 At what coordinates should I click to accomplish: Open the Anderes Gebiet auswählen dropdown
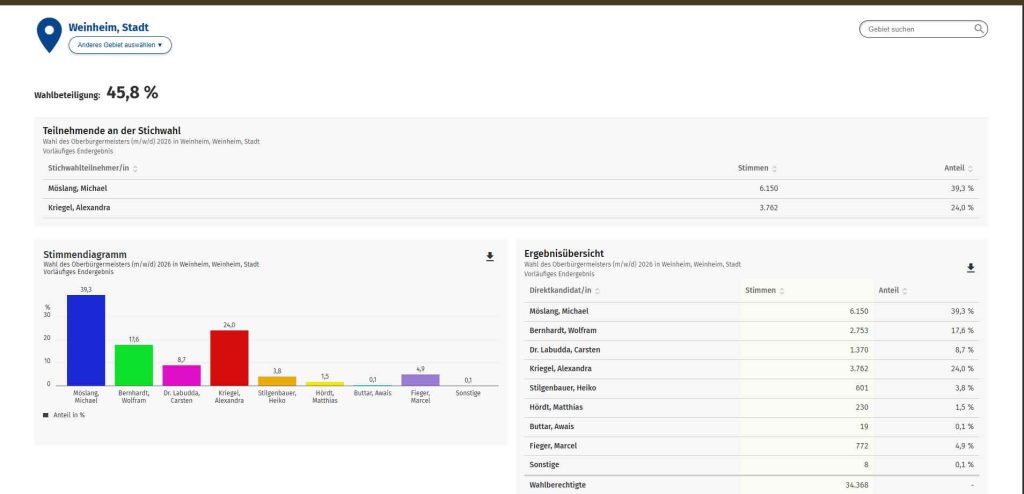[120, 45]
